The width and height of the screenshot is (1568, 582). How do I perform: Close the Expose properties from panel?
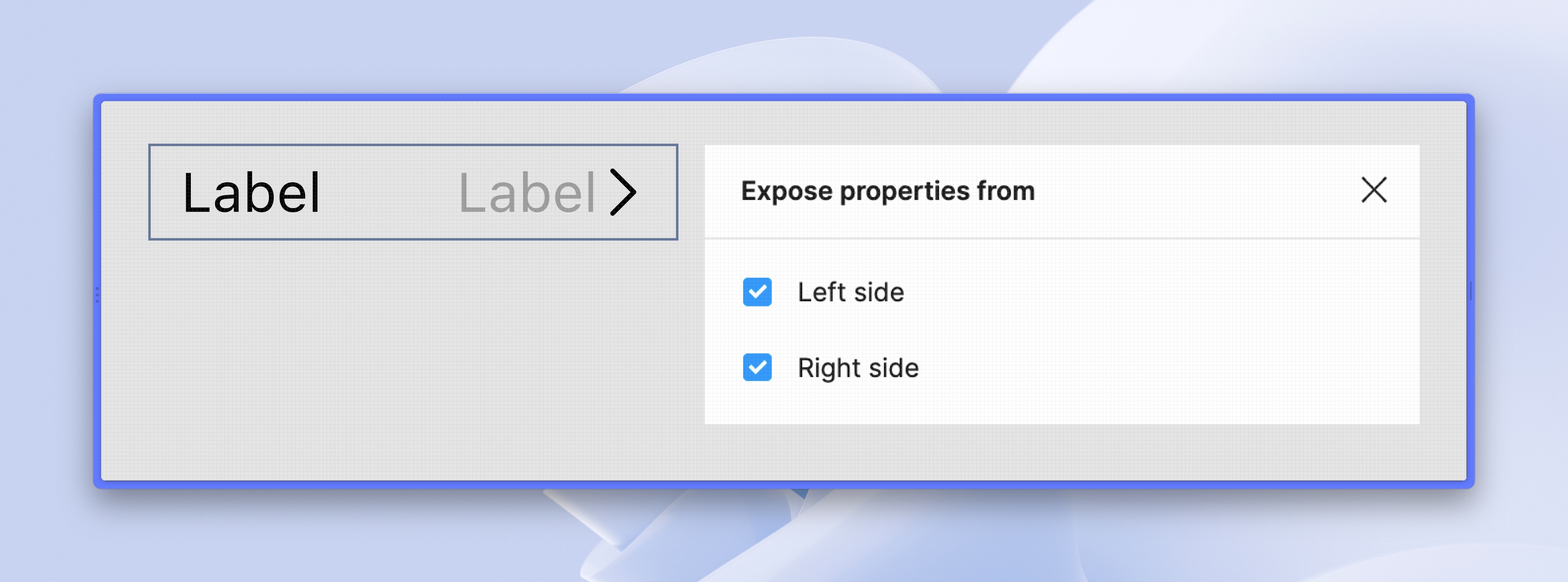[x=1373, y=190]
